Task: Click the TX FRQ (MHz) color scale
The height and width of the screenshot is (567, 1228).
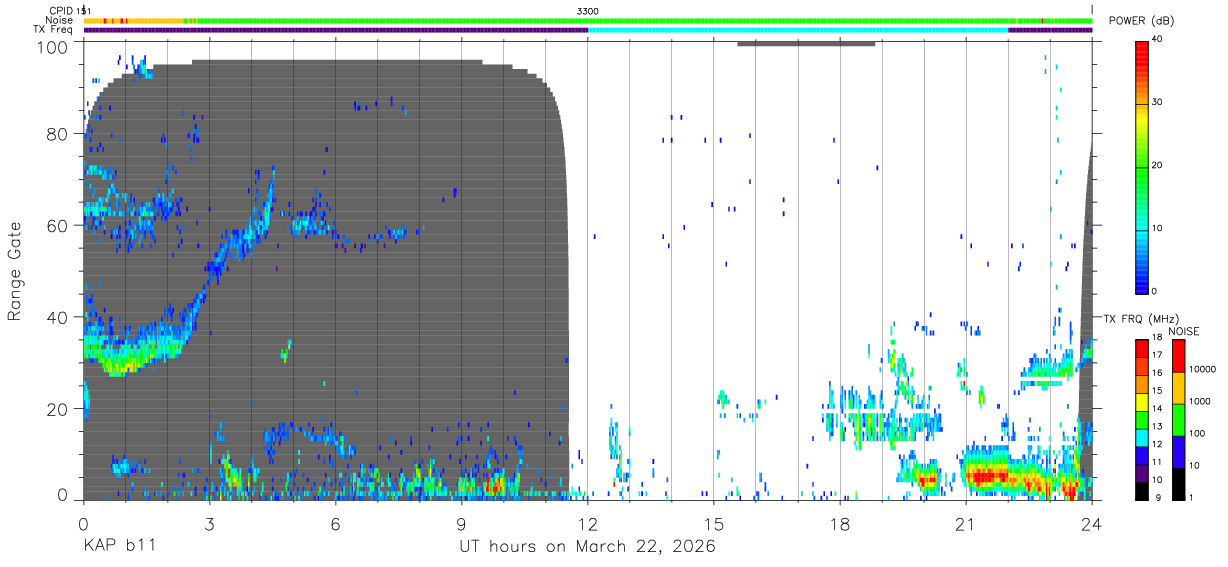Action: coord(1141,420)
